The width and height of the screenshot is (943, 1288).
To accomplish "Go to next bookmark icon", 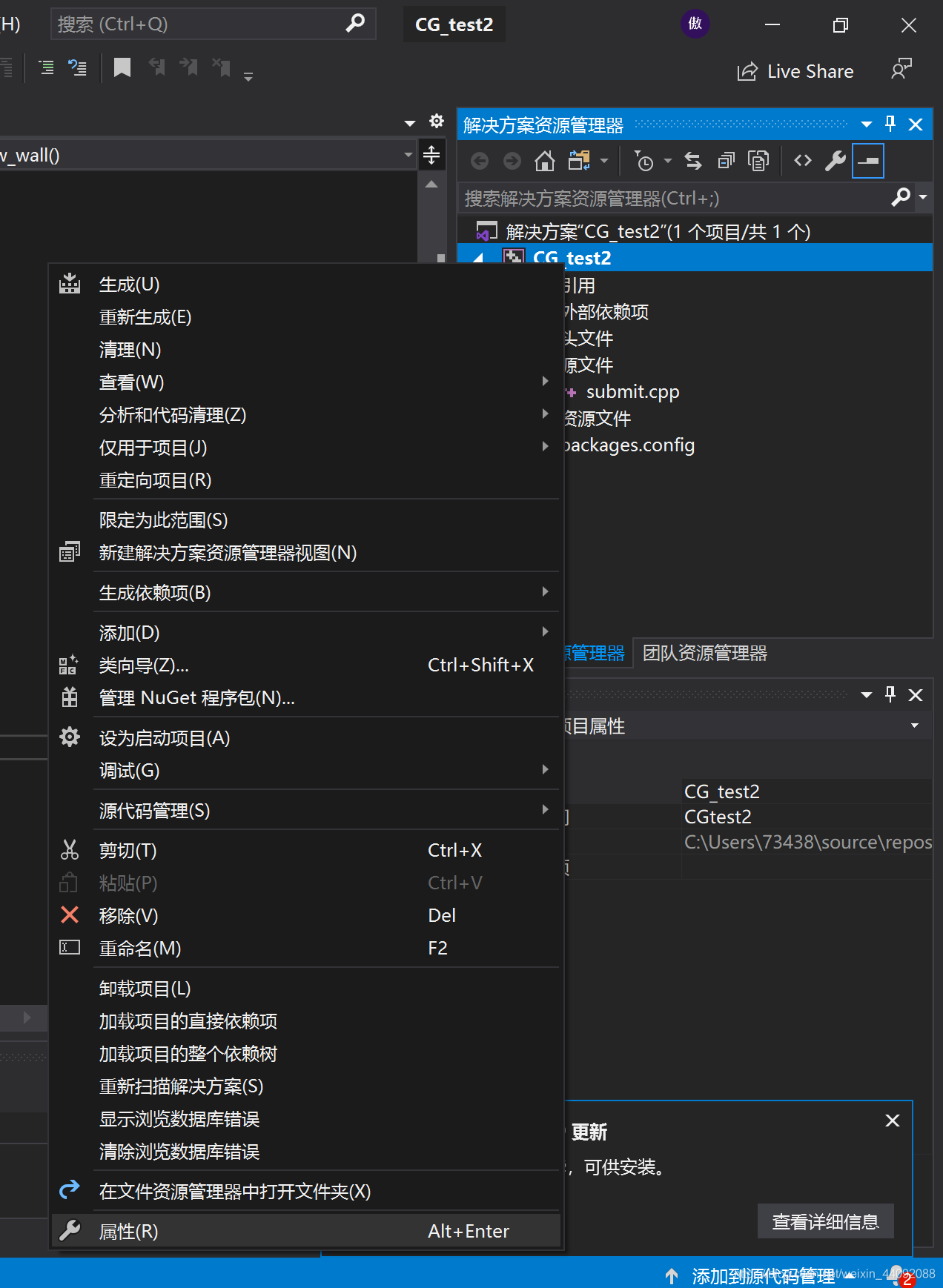I will pos(188,67).
